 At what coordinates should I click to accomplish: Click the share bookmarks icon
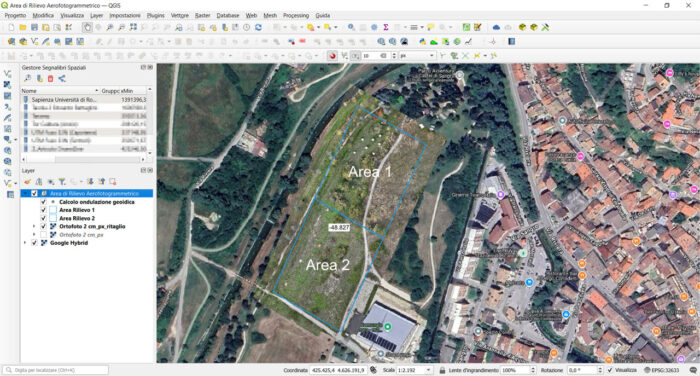62,79
